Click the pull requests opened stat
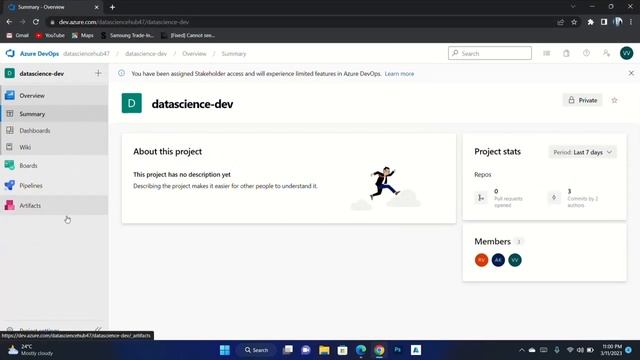The image size is (640, 360). click(501, 198)
